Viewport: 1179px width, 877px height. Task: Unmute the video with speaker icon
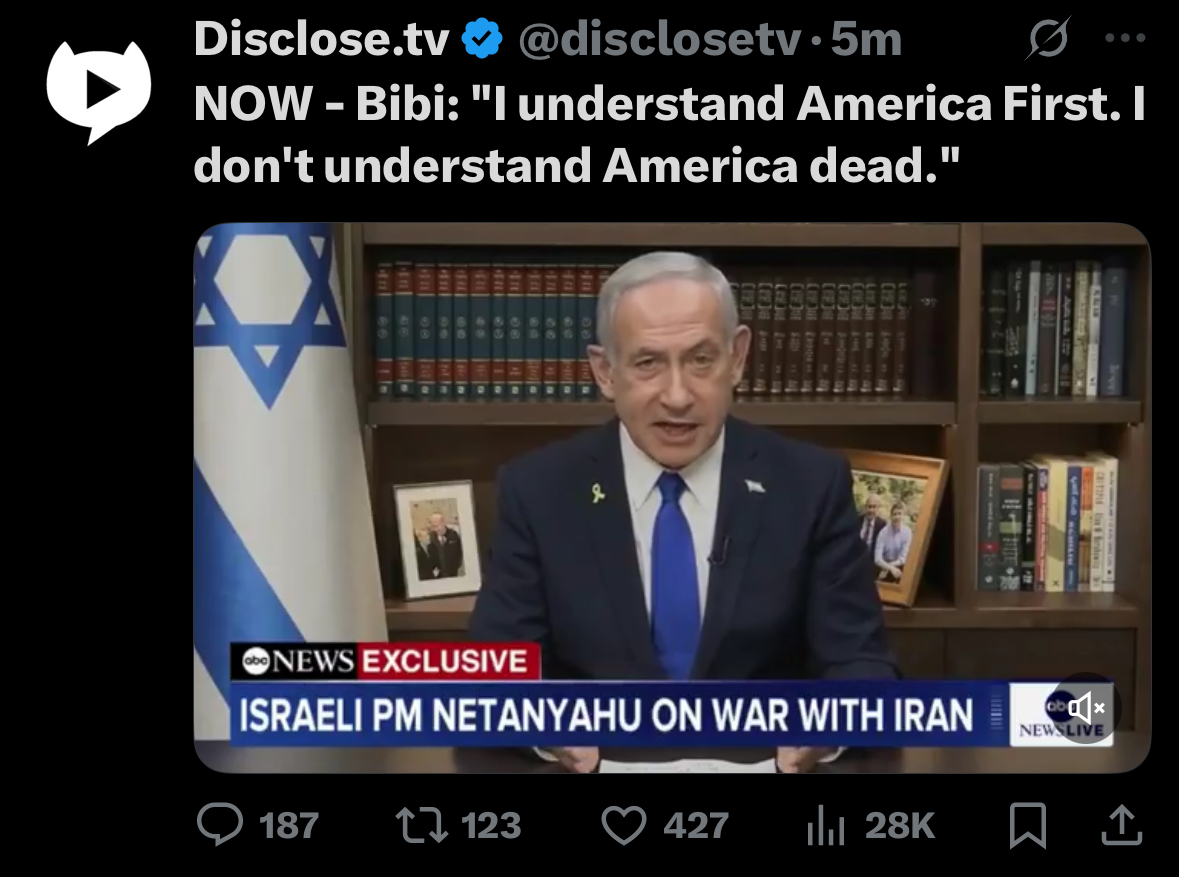click(x=1085, y=708)
